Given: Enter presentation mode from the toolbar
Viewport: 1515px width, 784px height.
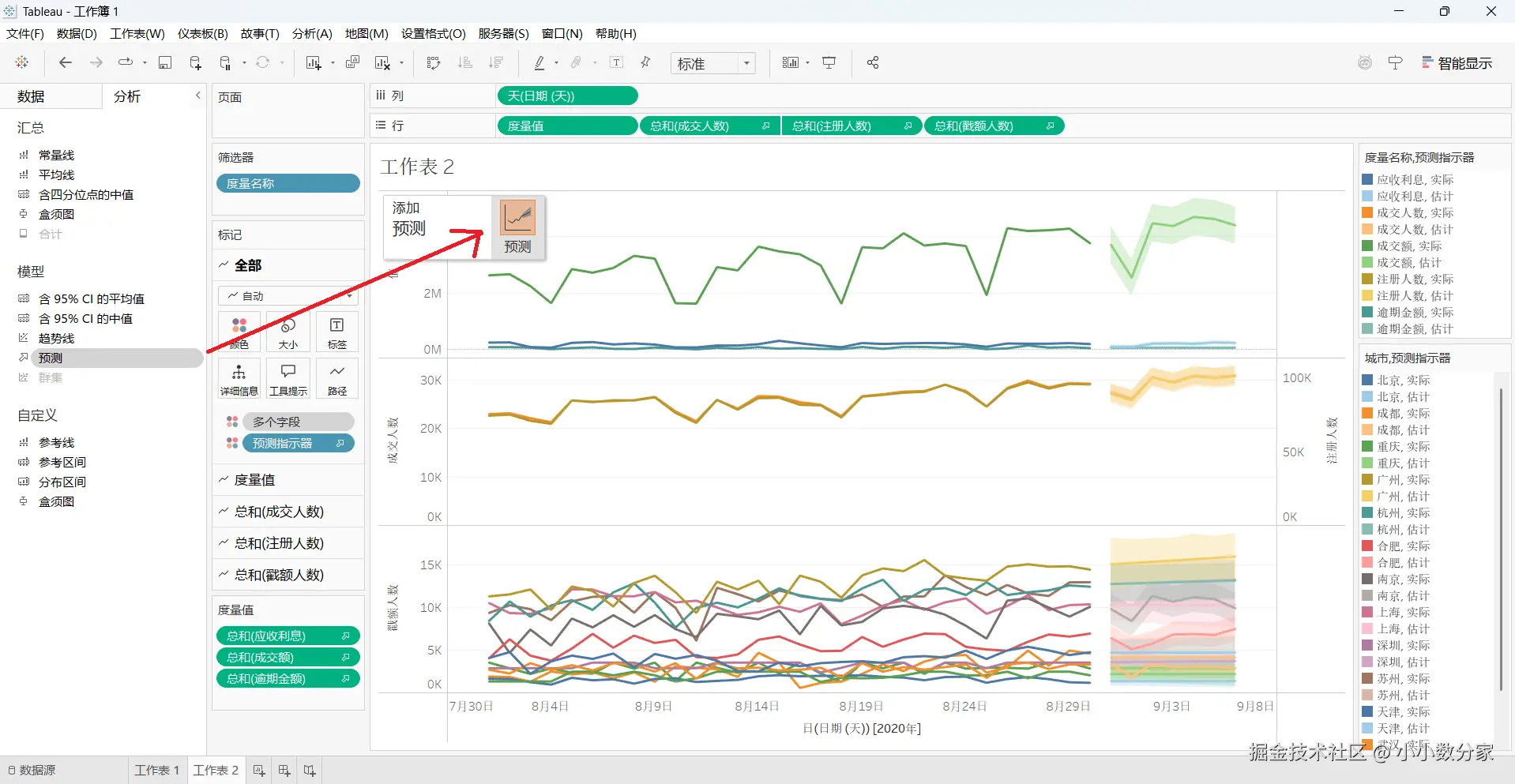Looking at the screenshot, I should point(829,62).
